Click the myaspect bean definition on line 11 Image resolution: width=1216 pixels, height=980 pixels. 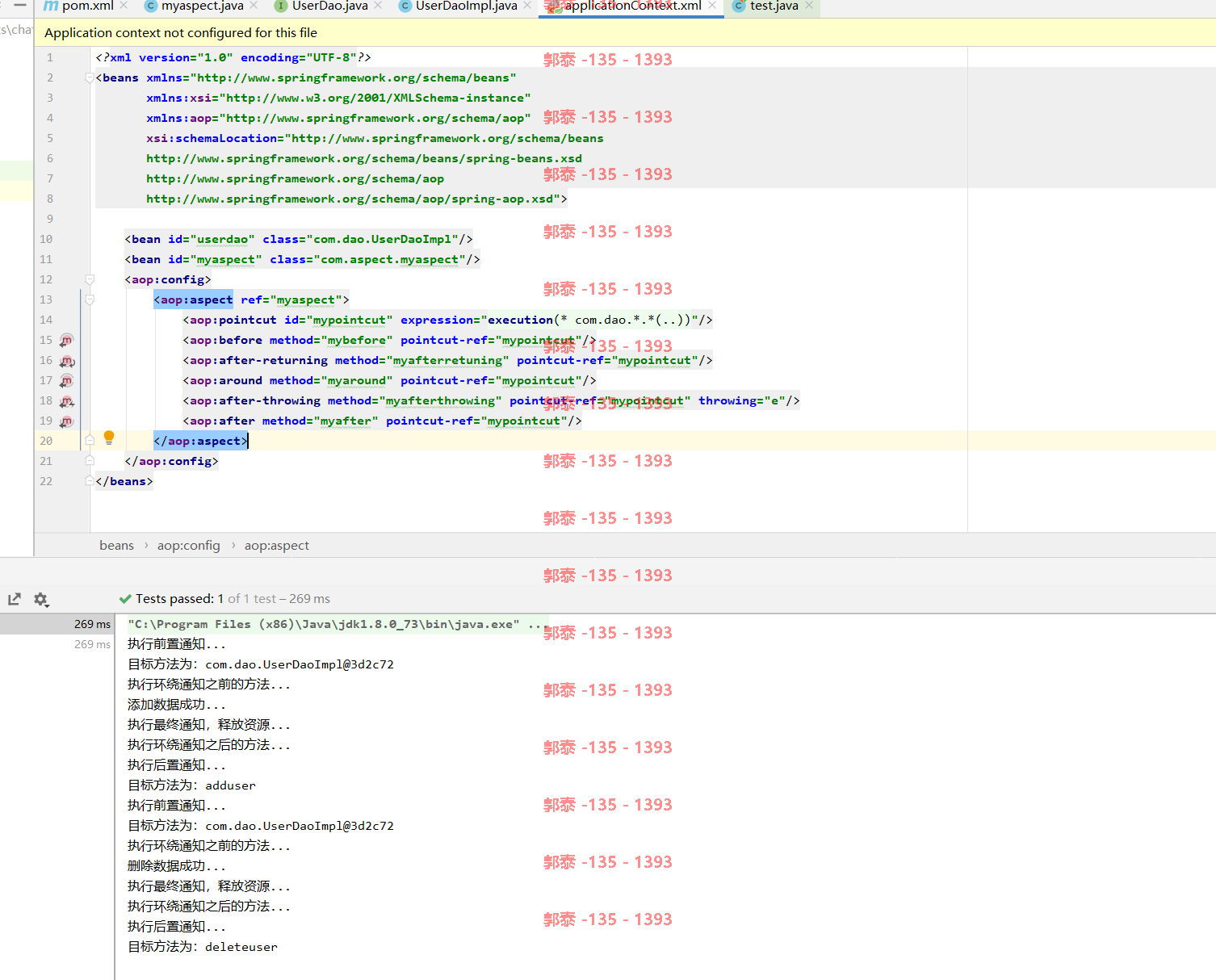[302, 260]
